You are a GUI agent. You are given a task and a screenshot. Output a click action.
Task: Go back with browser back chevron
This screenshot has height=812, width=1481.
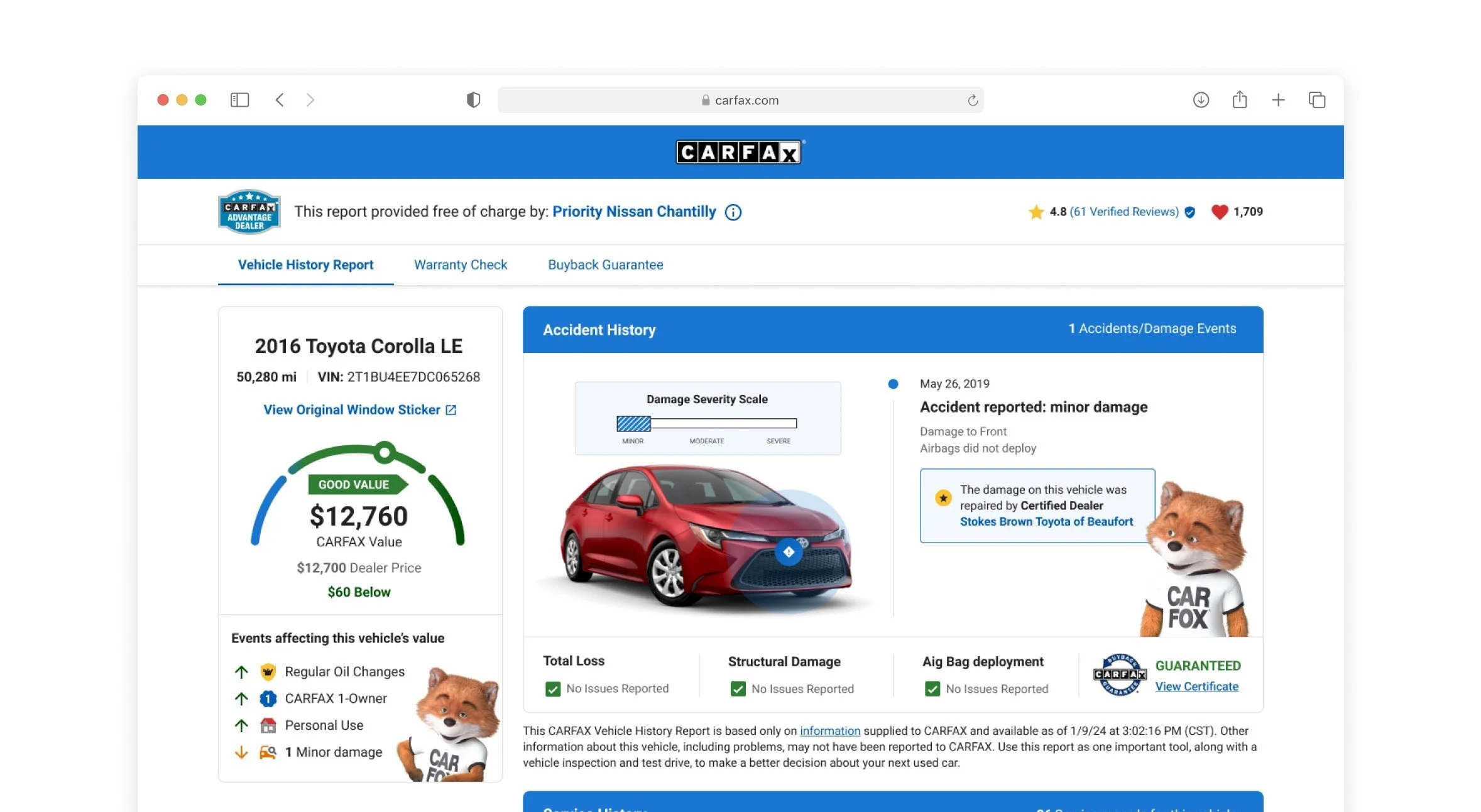click(280, 100)
